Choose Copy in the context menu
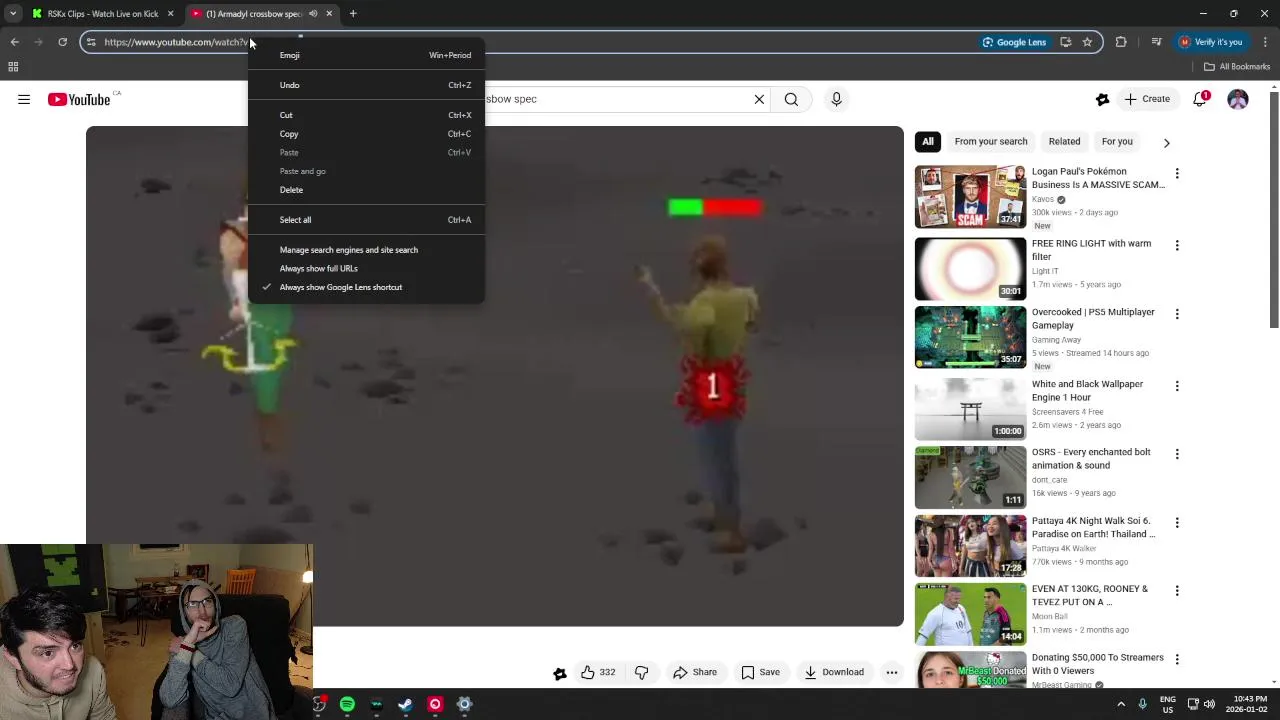The width and height of the screenshot is (1280, 720). point(366,134)
